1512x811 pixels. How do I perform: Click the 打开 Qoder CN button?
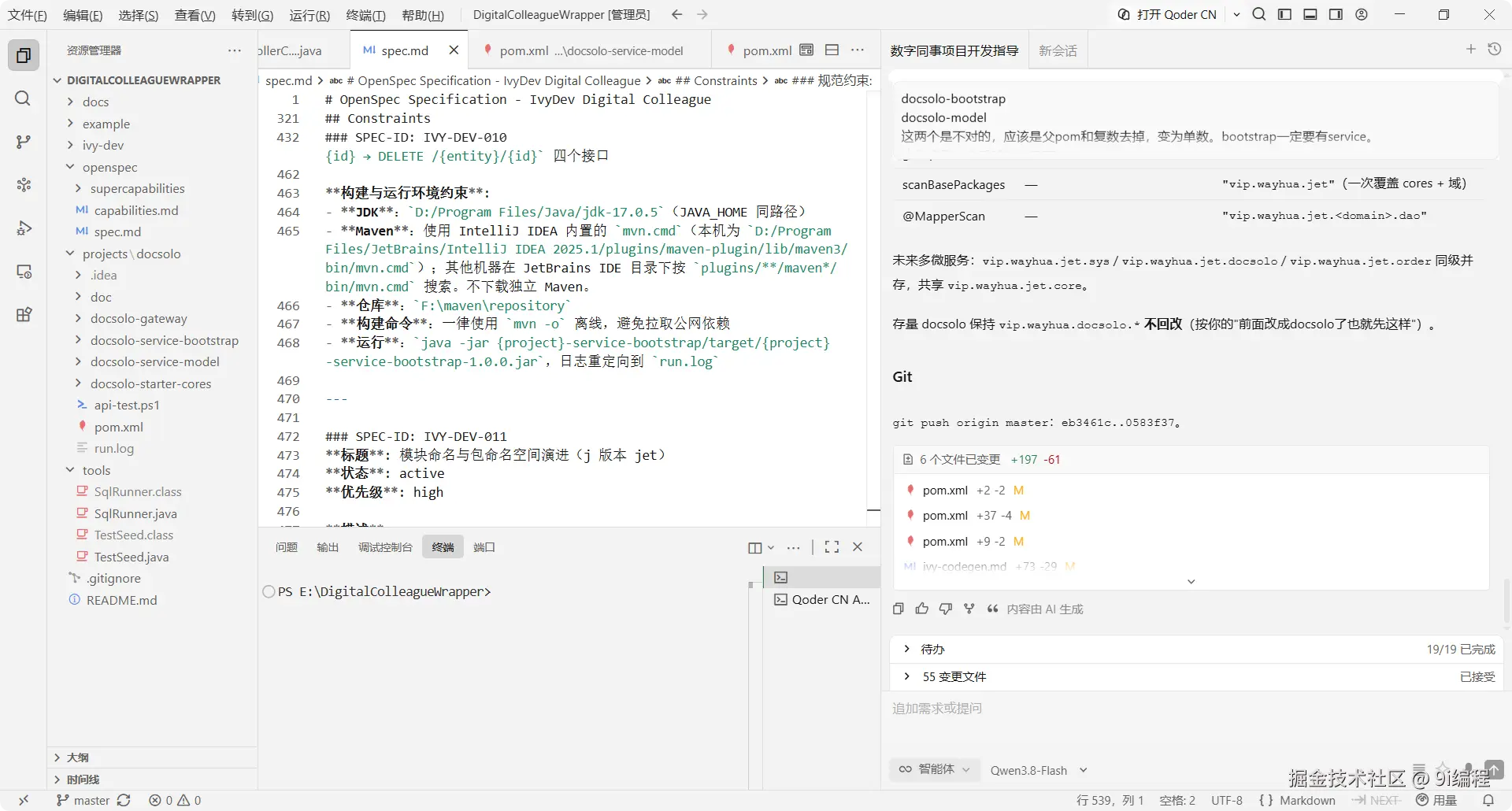click(x=1168, y=14)
